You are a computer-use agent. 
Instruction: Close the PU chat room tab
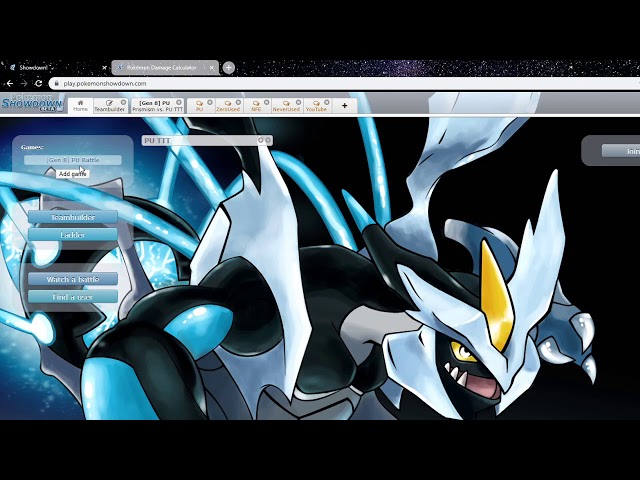point(210,102)
